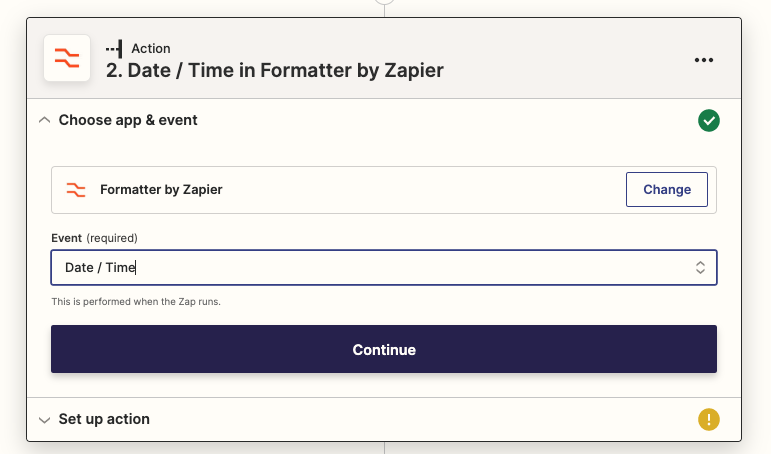The height and width of the screenshot is (454, 771).
Task: Select the Set up action section title
Action: point(104,420)
